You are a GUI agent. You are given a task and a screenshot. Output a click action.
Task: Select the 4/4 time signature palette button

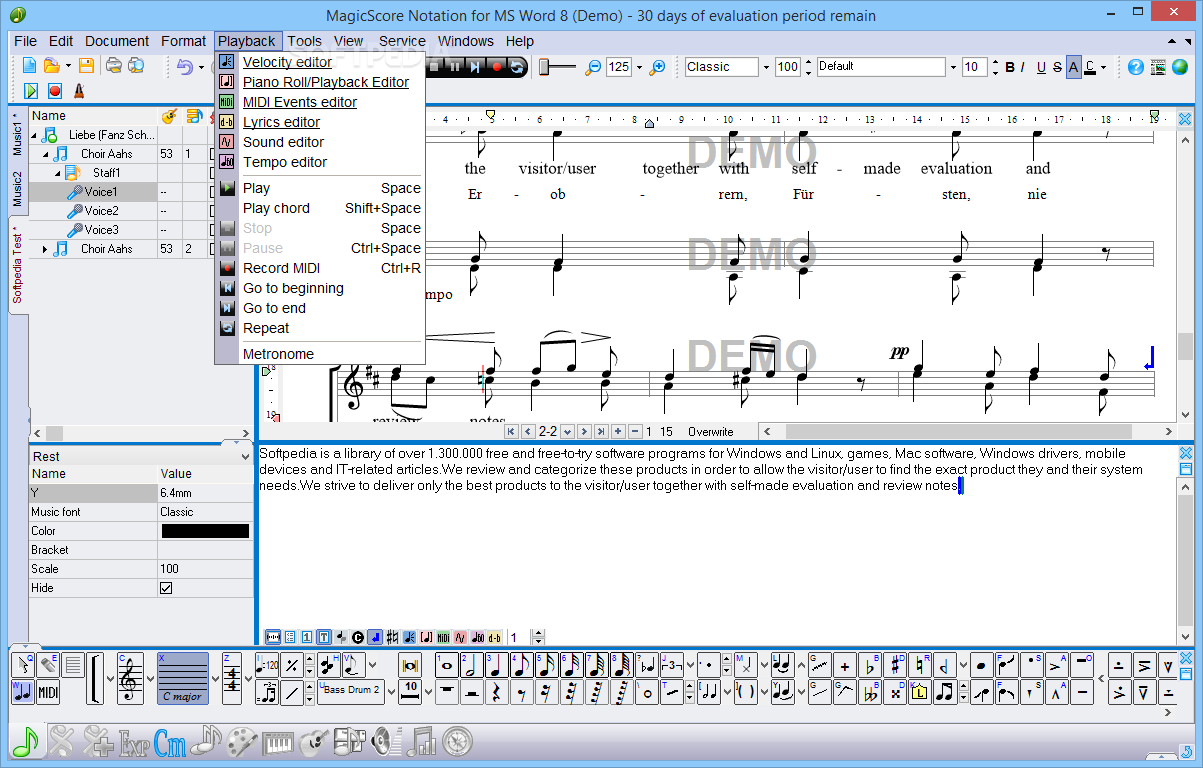coord(232,680)
